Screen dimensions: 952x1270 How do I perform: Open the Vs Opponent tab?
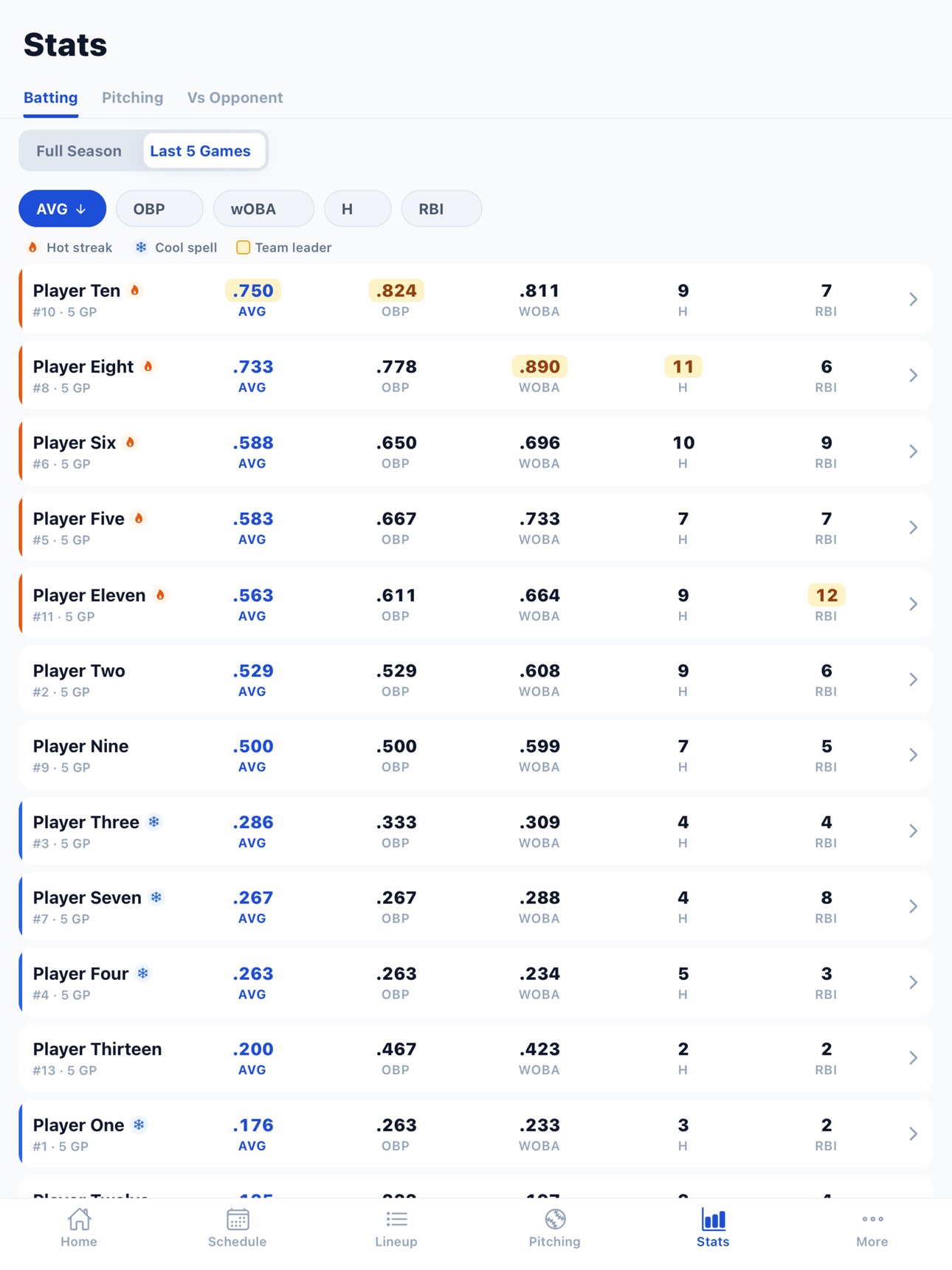click(235, 97)
